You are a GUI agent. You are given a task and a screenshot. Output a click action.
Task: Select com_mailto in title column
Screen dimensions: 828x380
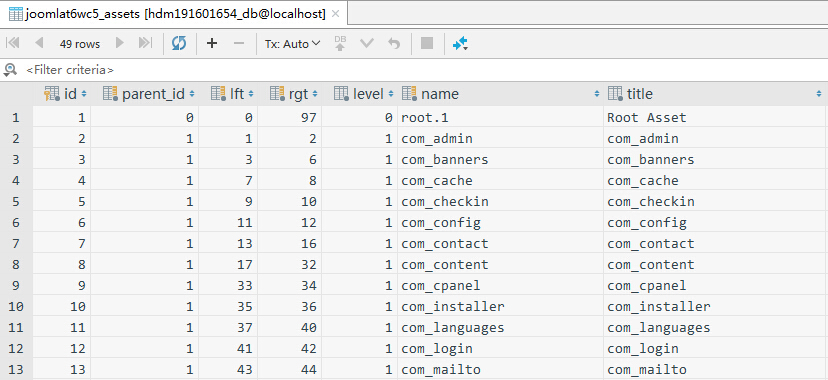pyautogui.click(x=715, y=369)
